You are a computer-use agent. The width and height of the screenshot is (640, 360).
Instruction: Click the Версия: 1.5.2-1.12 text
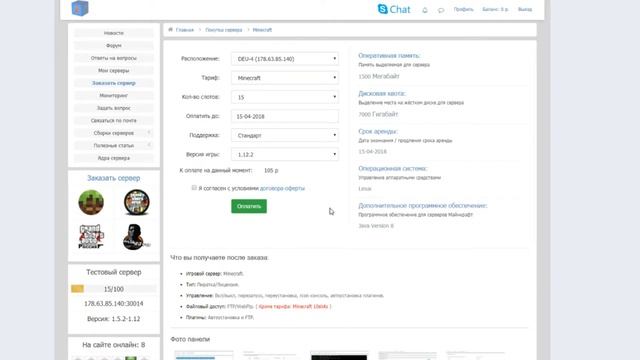(113, 319)
